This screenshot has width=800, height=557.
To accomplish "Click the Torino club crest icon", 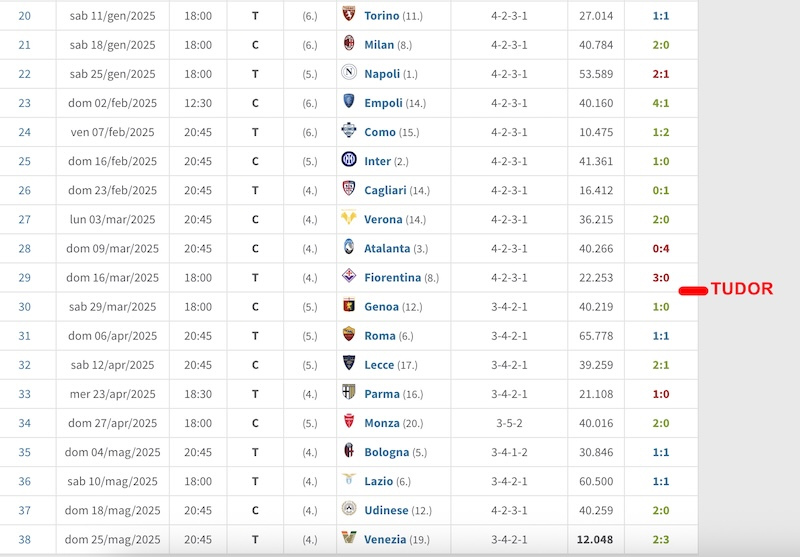I will point(348,14).
